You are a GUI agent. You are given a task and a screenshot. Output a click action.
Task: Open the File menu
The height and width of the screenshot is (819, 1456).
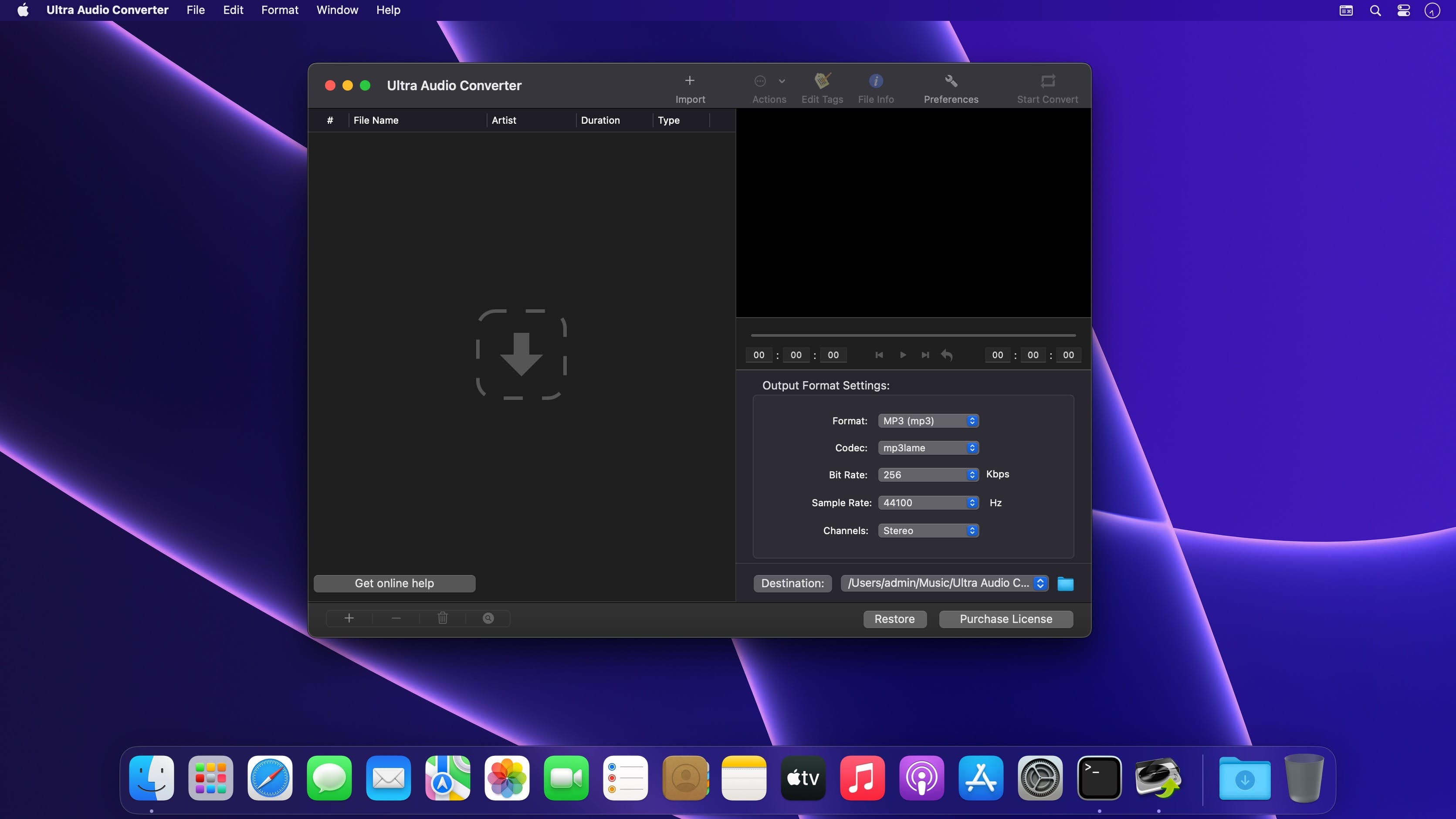coord(196,10)
